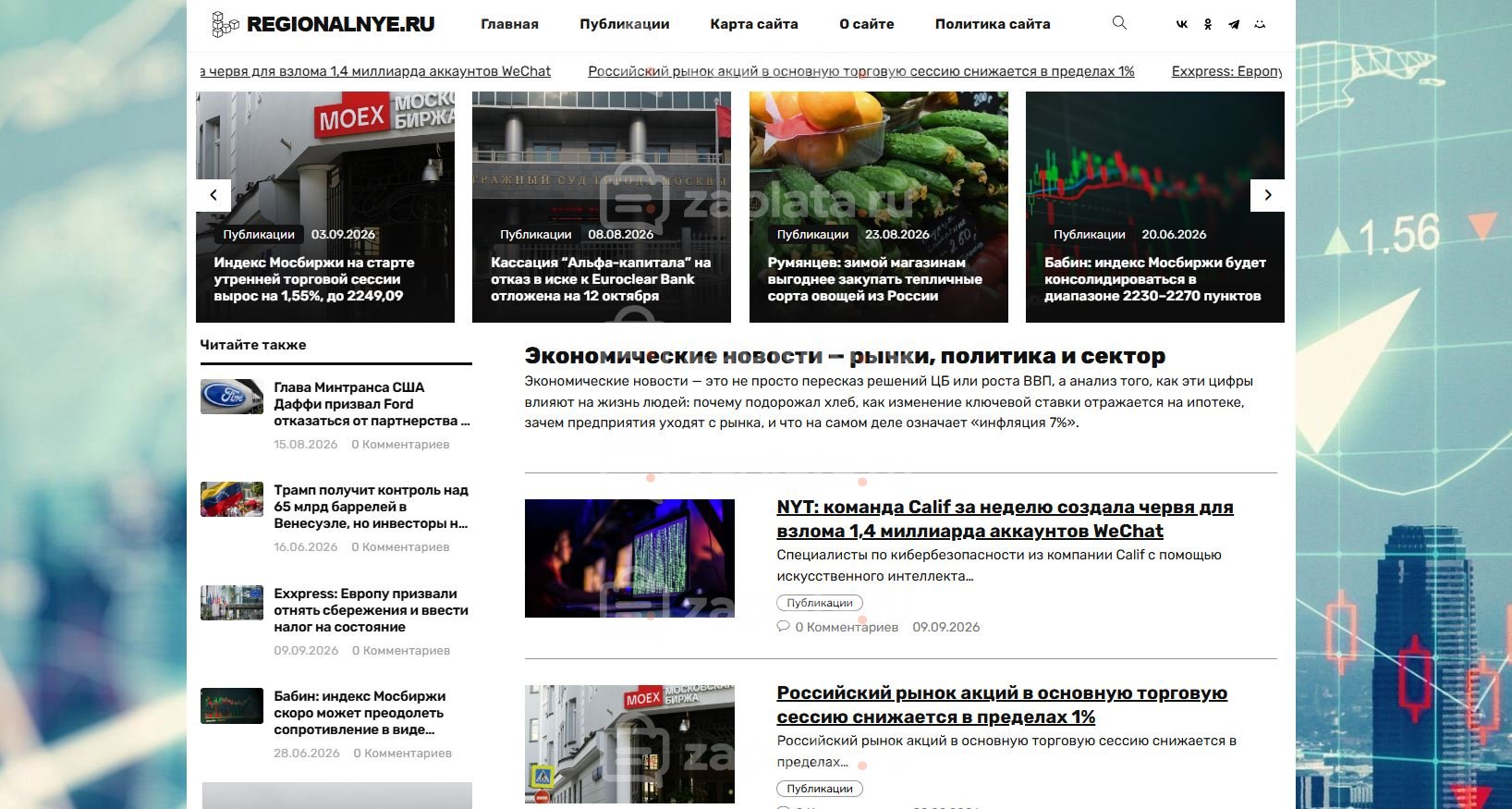Open Moscow Exchange street article thumbnail
The height and width of the screenshot is (809, 1512).
click(629, 744)
